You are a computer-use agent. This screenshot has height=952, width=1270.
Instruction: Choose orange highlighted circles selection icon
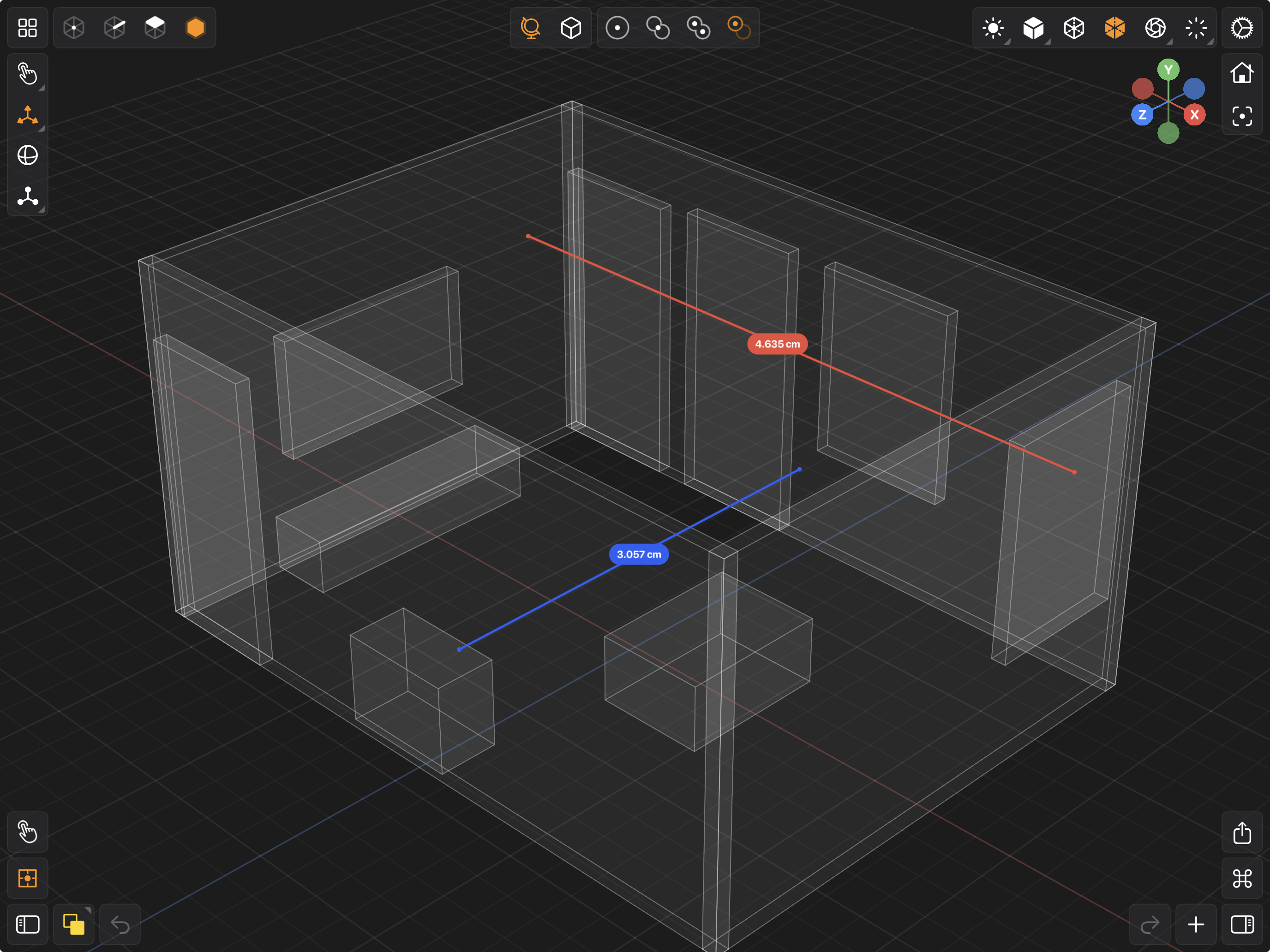(x=739, y=28)
